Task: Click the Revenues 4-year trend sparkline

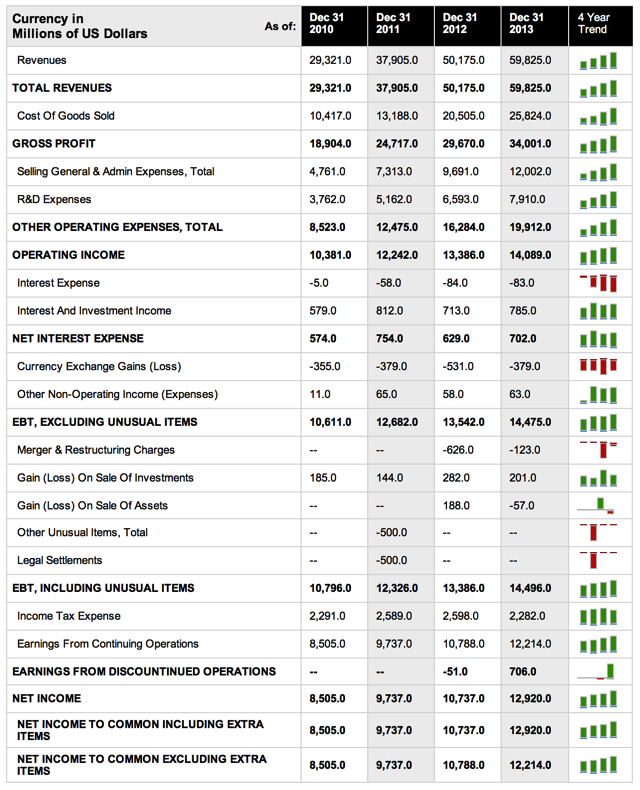Action: tap(598, 61)
